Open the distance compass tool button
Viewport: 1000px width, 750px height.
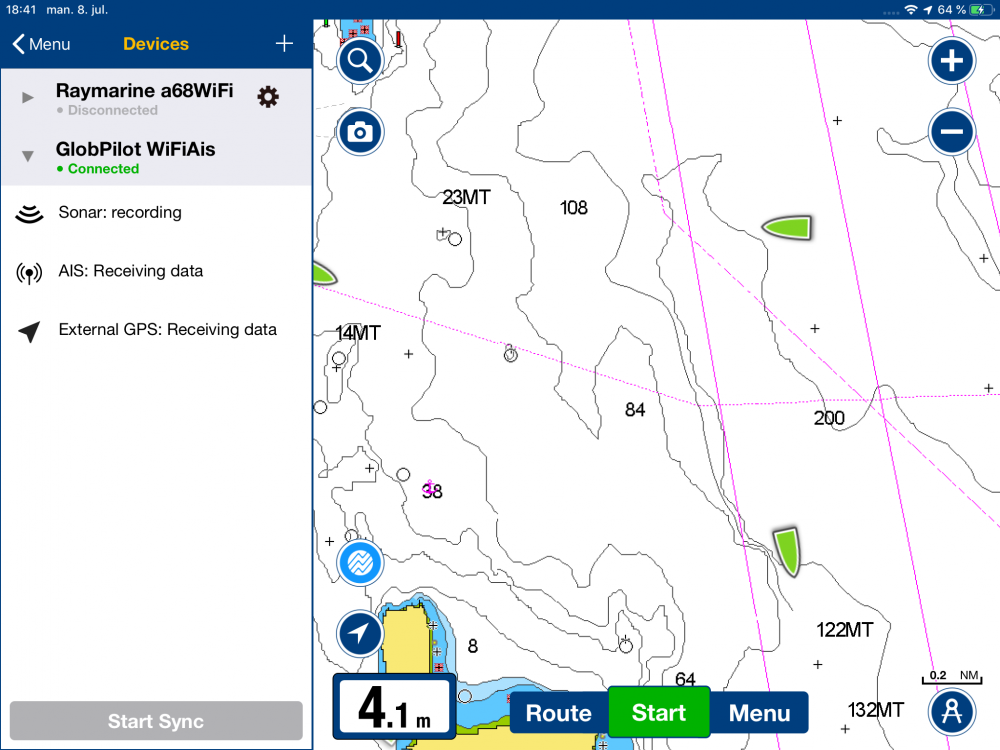click(952, 711)
